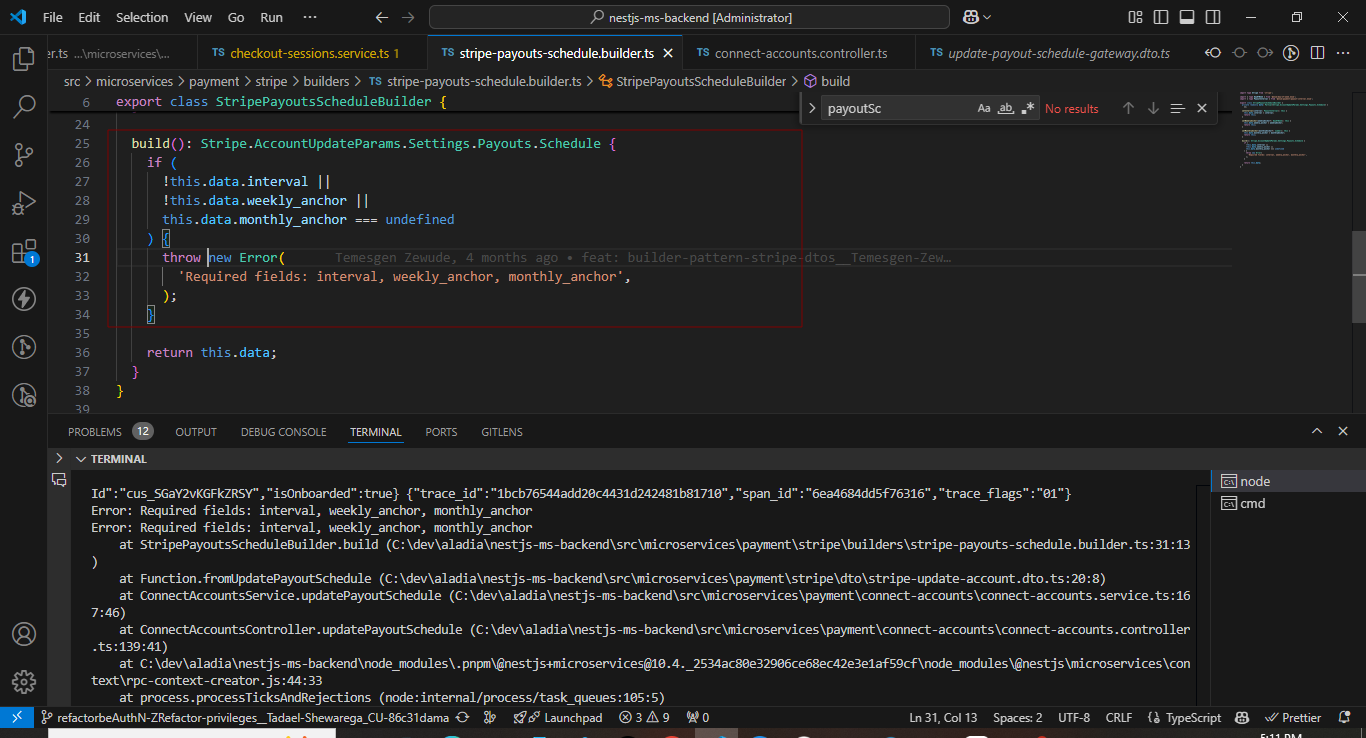Open the Selection menu
The width and height of the screenshot is (1366, 738).
point(142,17)
